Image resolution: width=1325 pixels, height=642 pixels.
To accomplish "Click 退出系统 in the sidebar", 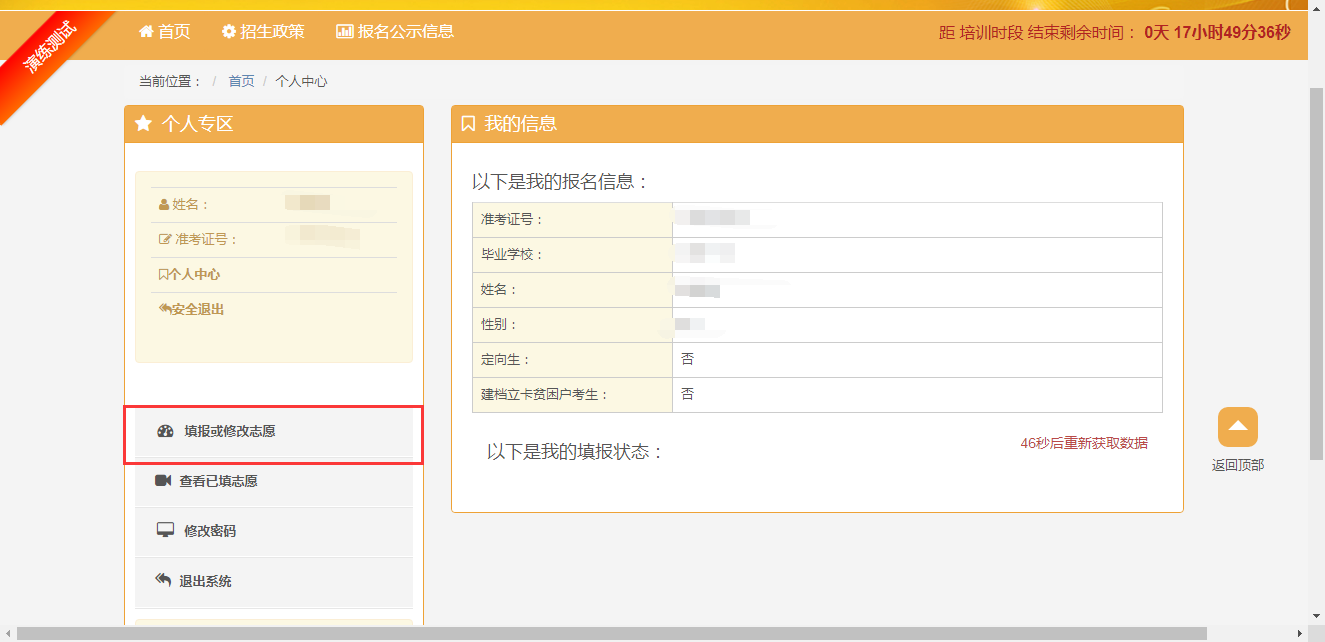I will click(x=205, y=581).
